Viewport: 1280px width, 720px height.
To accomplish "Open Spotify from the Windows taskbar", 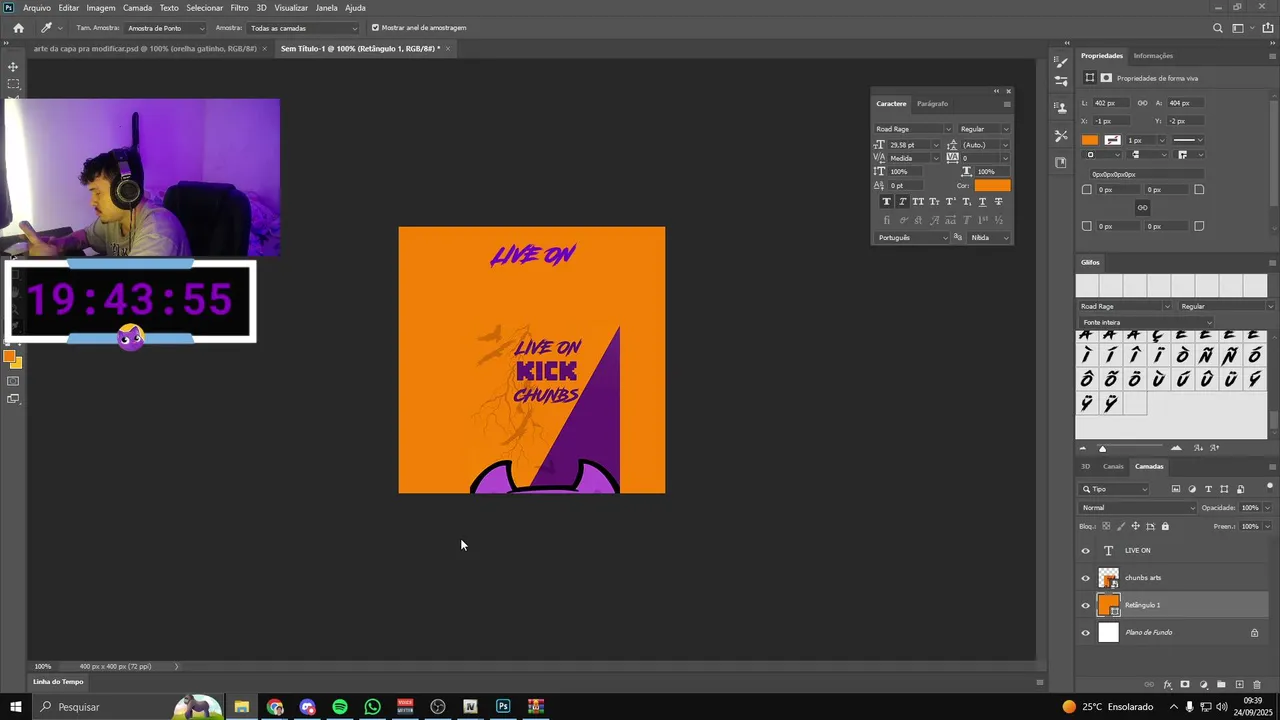I will (340, 707).
